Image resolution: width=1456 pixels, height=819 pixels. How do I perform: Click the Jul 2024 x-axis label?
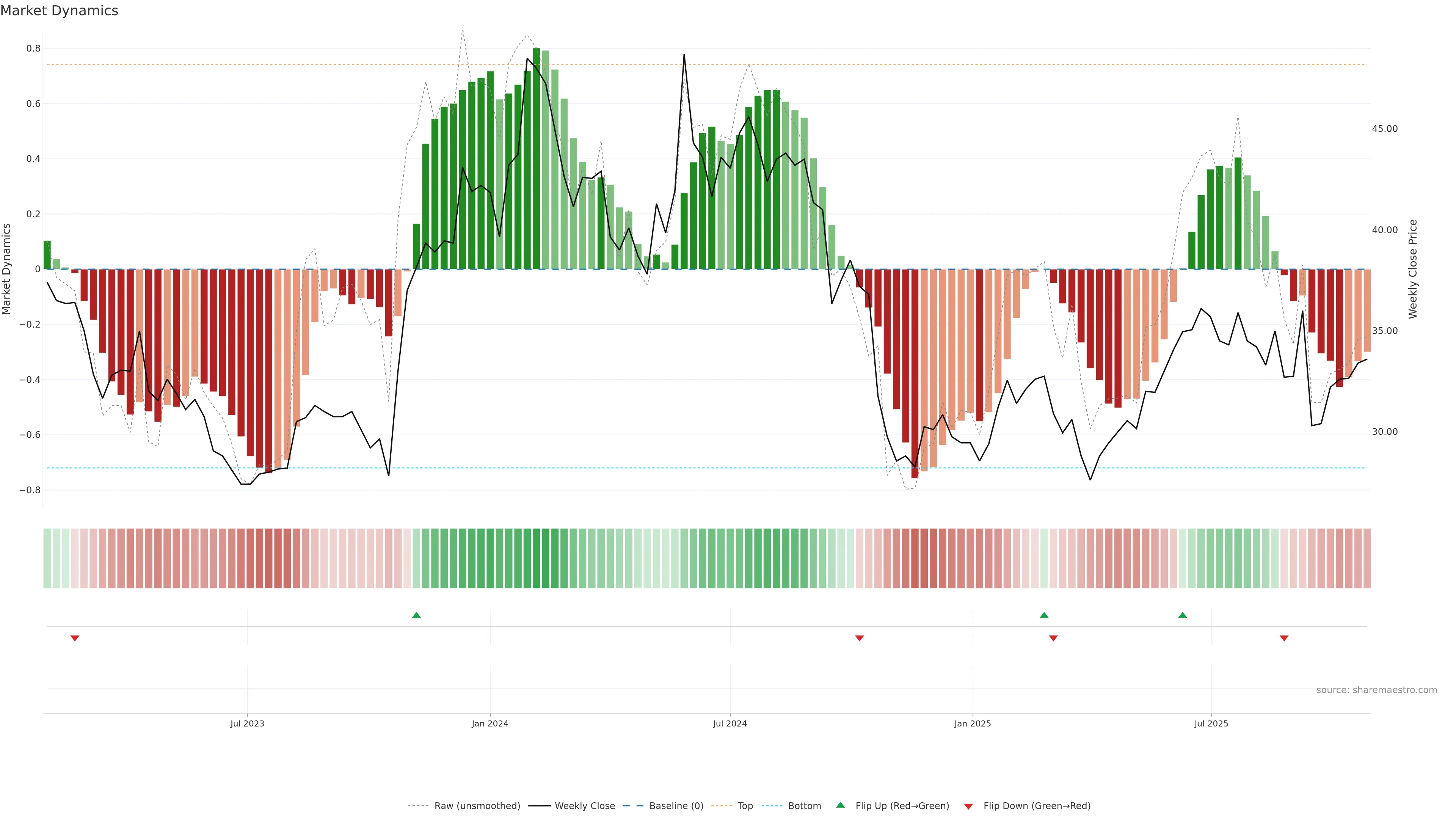pos(730,723)
